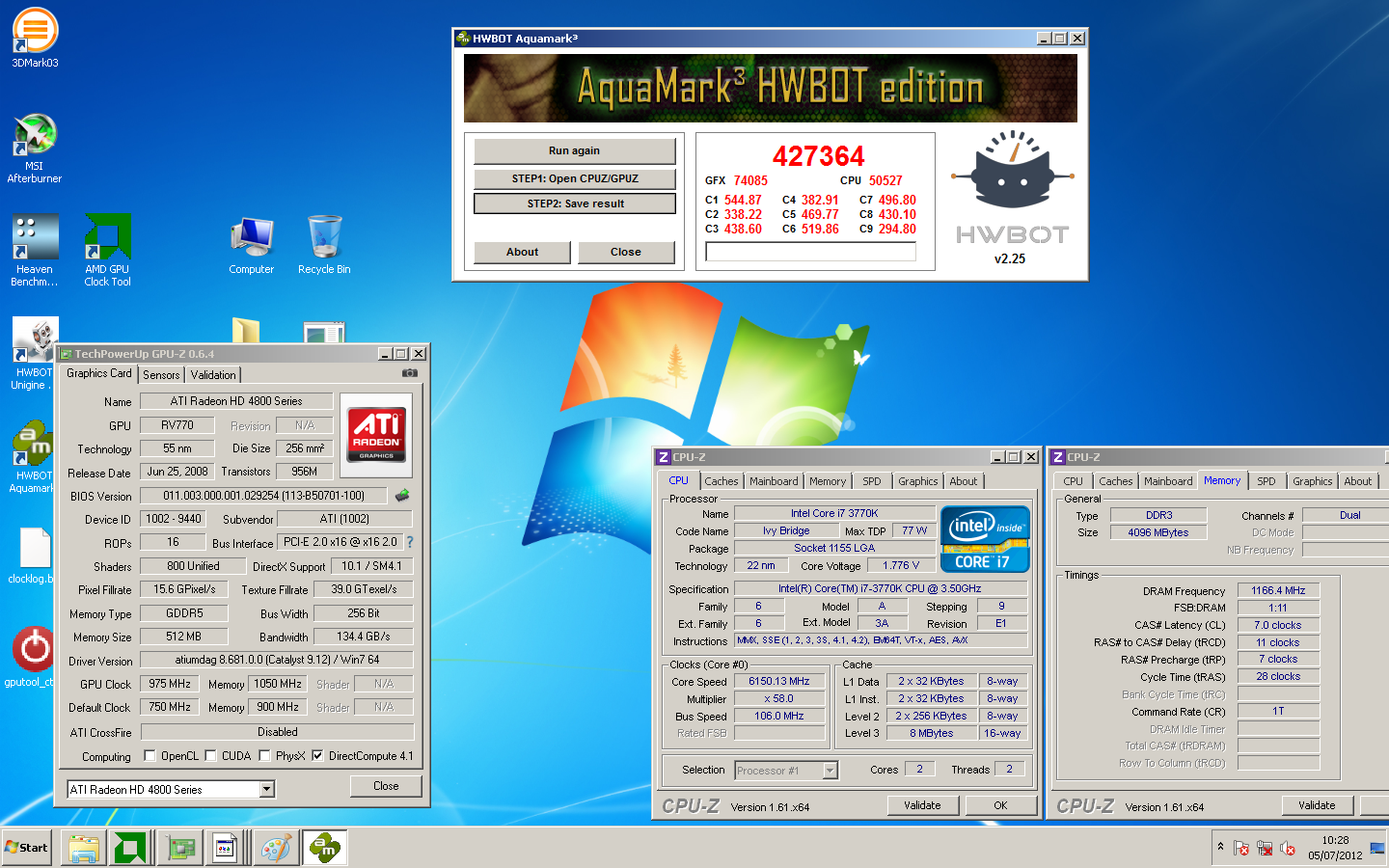This screenshot has width=1389, height=868.
Task: Click the GPU-Z BIOS save chip icon
Action: click(402, 496)
